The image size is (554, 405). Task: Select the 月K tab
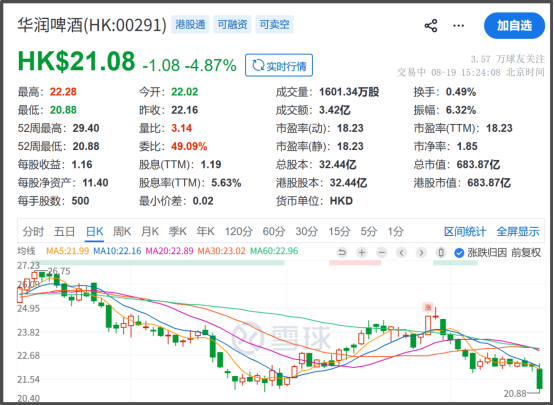point(150,231)
